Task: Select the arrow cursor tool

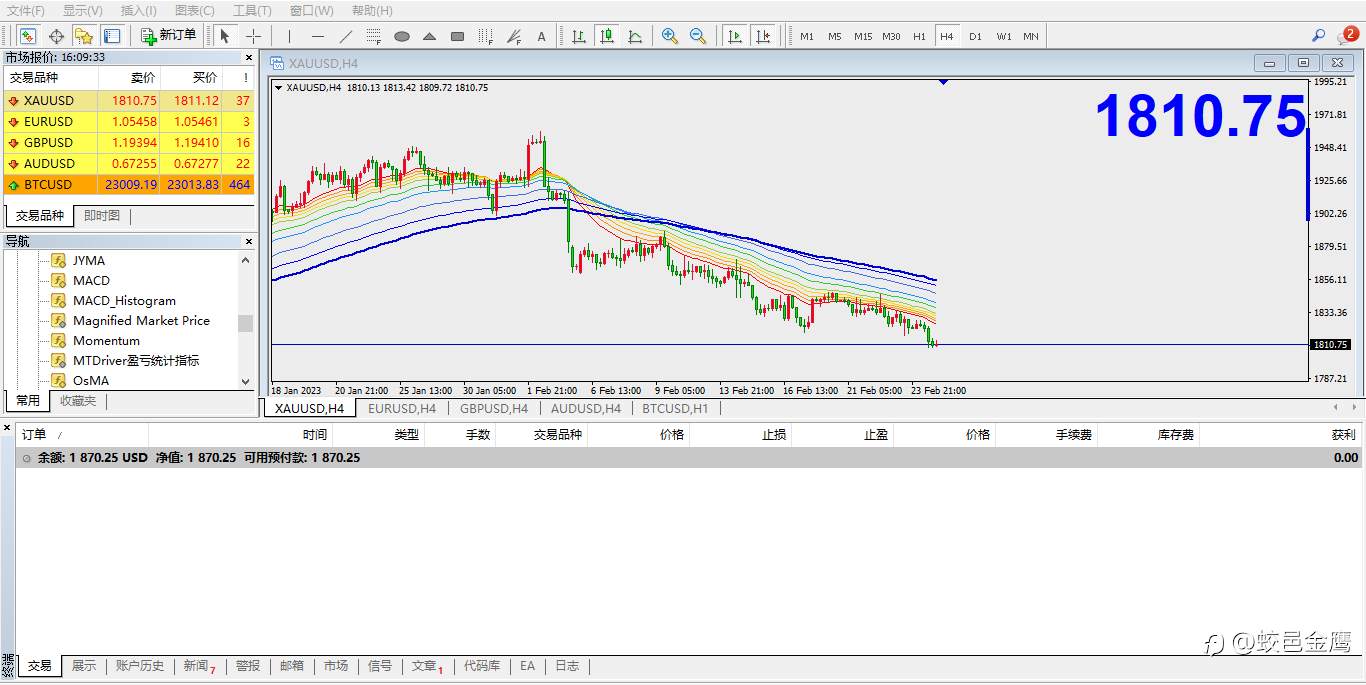Action: [x=225, y=36]
